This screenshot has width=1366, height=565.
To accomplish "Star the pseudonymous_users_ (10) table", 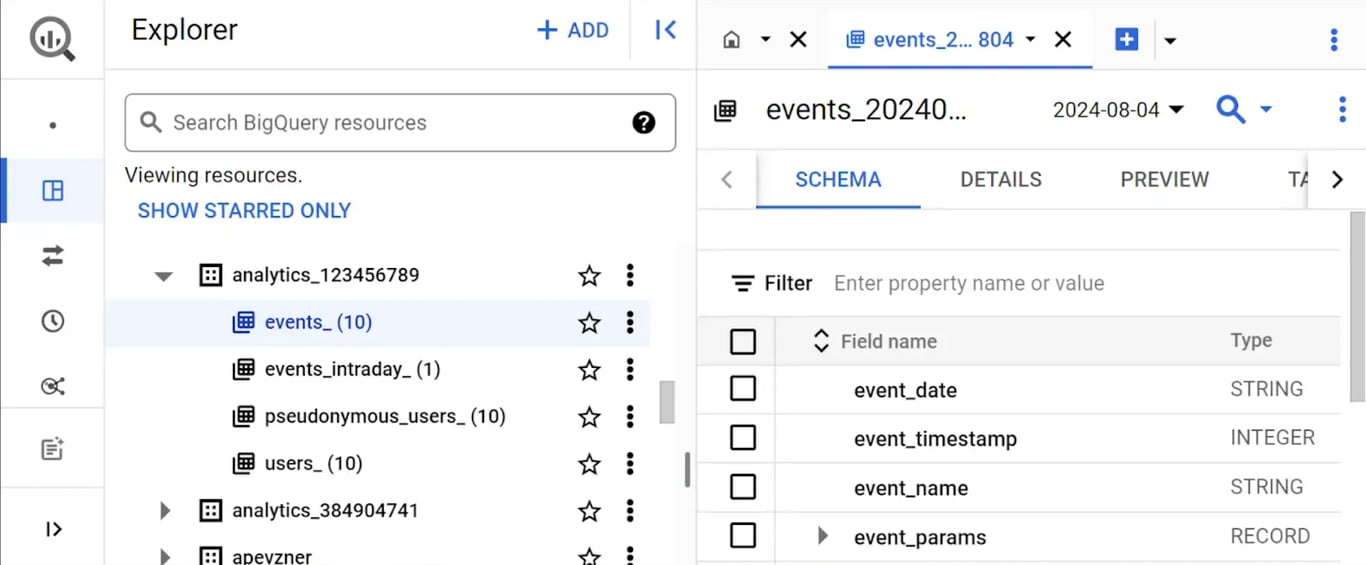I will [x=590, y=416].
